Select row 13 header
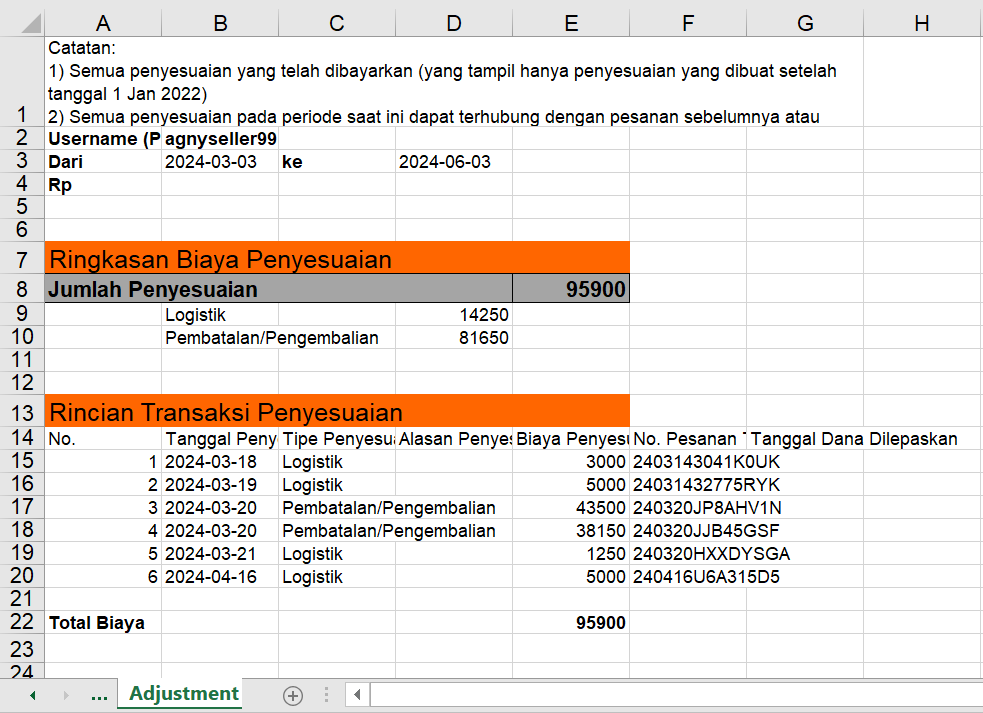 click(22, 412)
